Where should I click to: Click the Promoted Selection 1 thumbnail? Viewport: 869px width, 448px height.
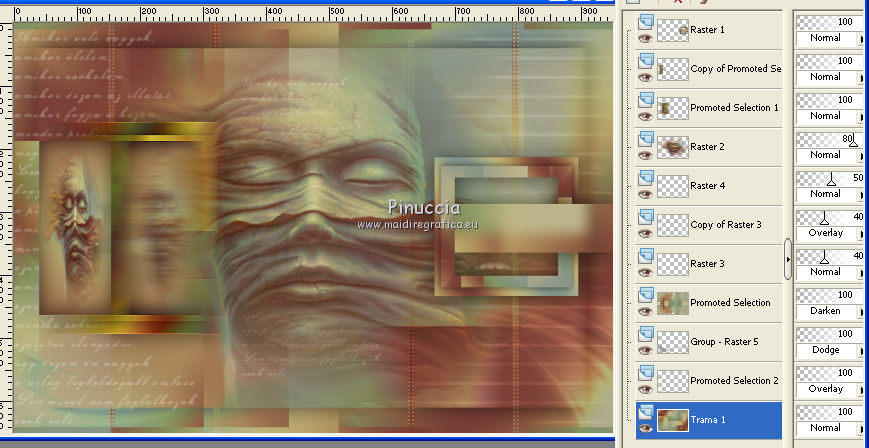click(x=673, y=108)
